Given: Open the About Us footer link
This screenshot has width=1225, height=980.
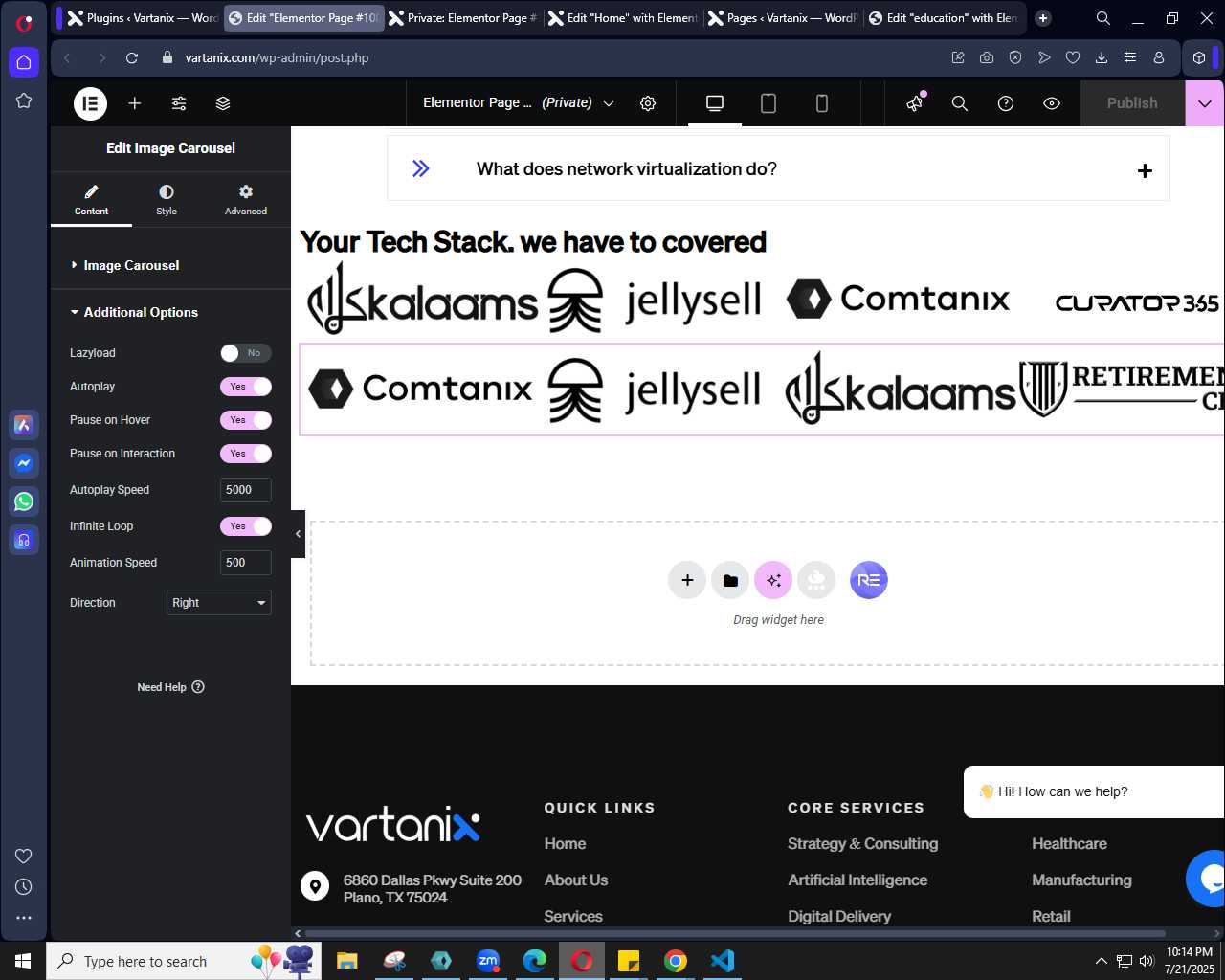Looking at the screenshot, I should tap(576, 880).
